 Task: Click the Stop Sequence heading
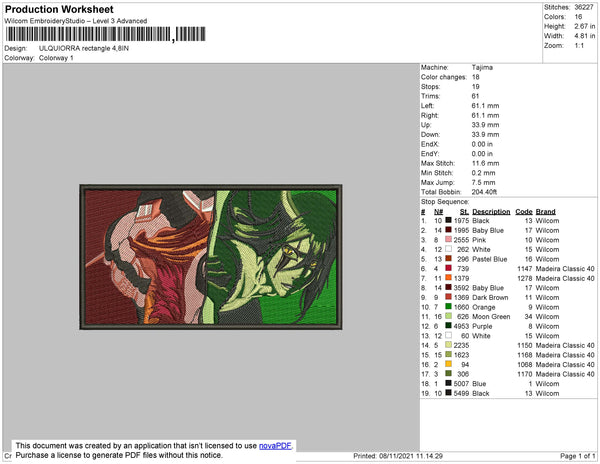[x=445, y=202]
